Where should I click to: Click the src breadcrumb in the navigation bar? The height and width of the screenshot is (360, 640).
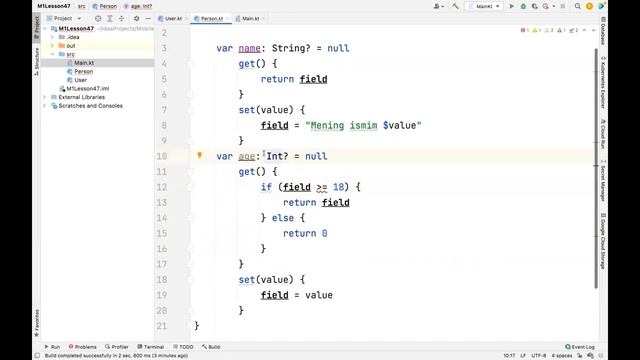pos(82,6)
